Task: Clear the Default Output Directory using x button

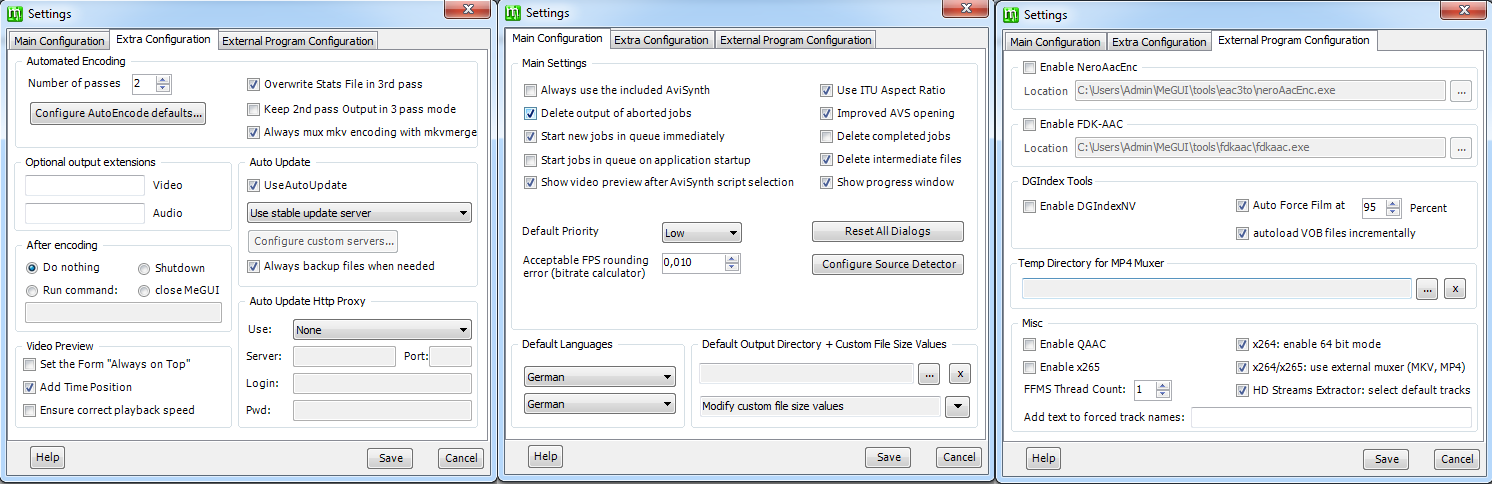Action: point(958,374)
